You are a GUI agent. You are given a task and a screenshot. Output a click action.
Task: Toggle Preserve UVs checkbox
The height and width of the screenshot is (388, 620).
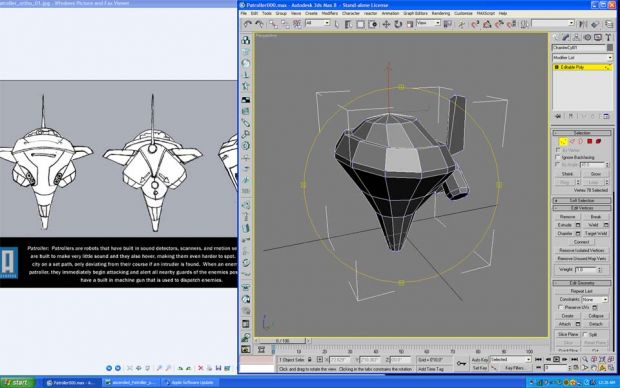[560, 307]
